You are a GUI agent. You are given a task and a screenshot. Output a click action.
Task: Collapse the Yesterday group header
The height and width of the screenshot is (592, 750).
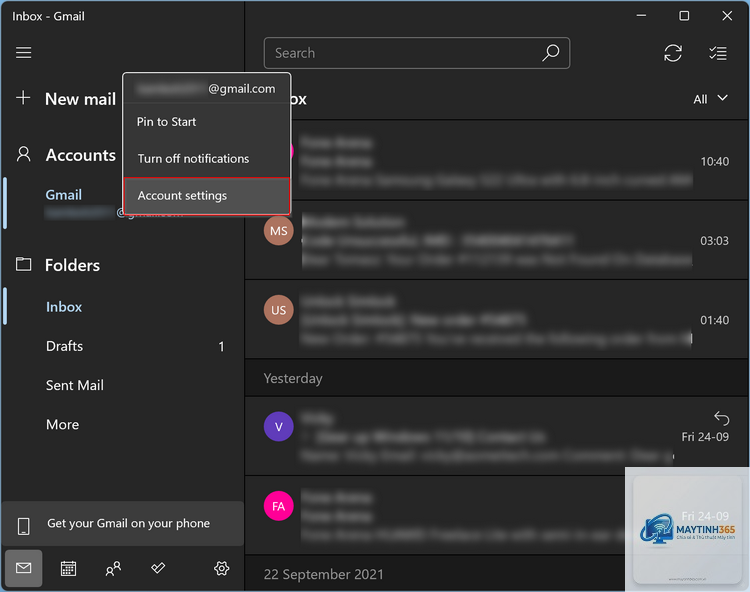tap(496, 378)
